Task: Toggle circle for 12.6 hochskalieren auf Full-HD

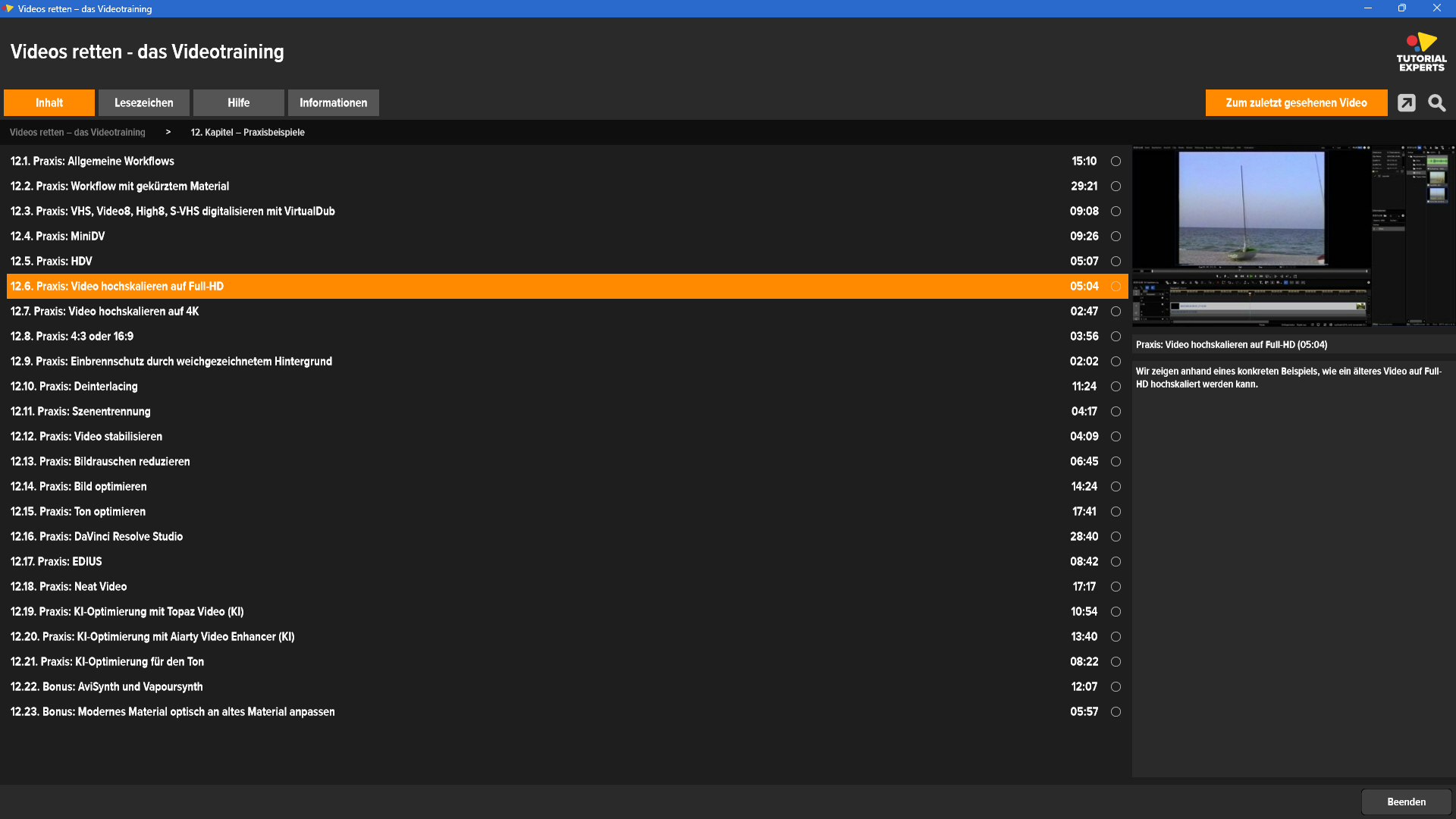Action: 1116,286
